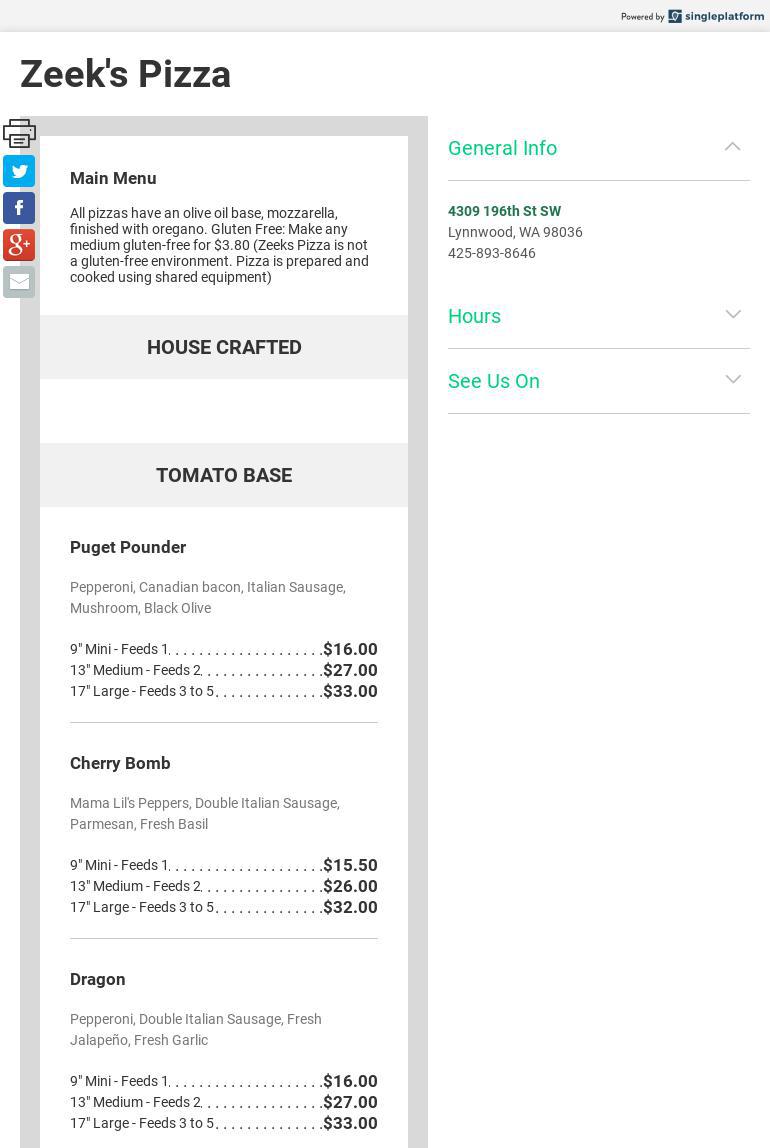Expand the Hours section chevron
Image resolution: width=770 pixels, height=1148 pixels.
tap(733, 315)
